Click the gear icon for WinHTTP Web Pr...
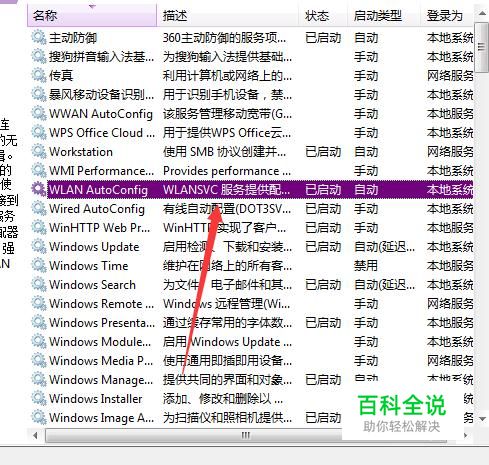 pos(39,227)
